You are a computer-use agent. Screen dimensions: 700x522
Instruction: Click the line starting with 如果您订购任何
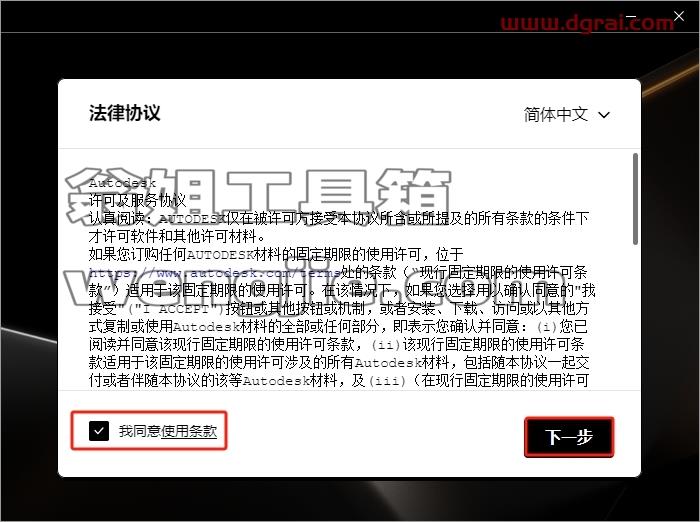(276, 255)
